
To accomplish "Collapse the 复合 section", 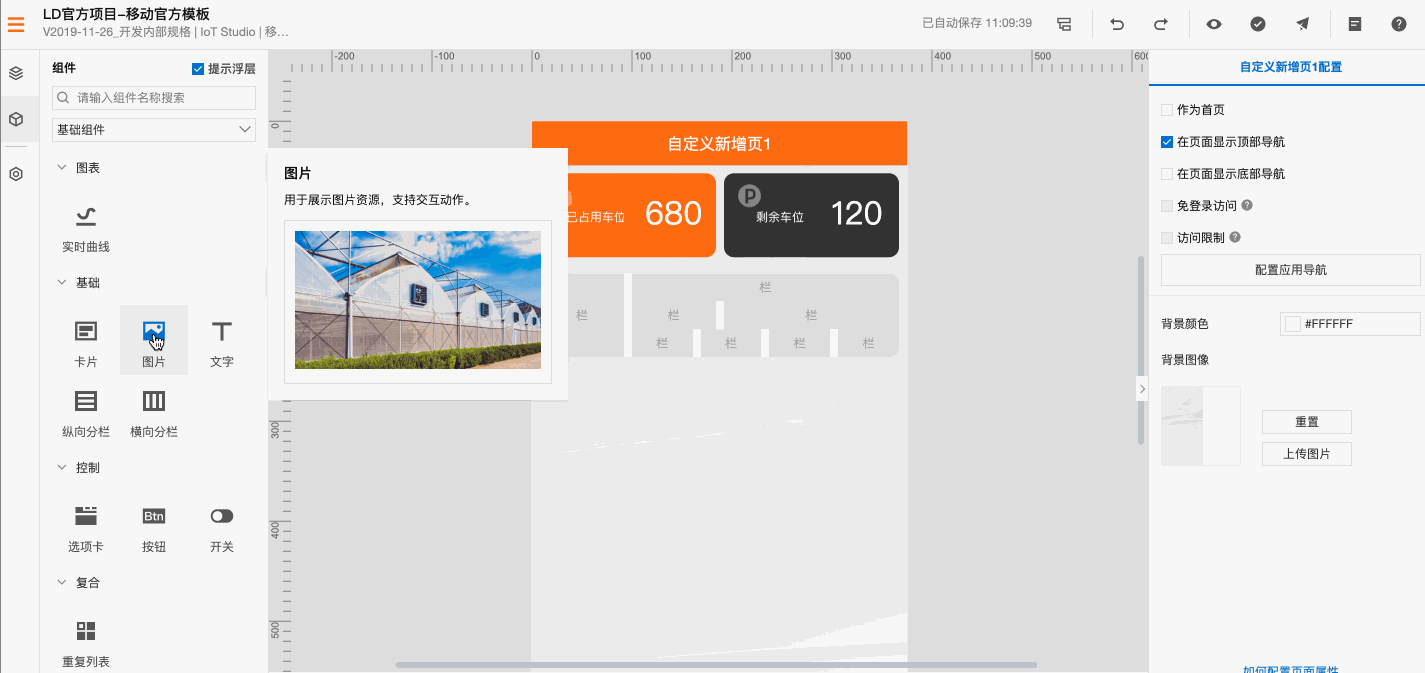I will point(62,583).
